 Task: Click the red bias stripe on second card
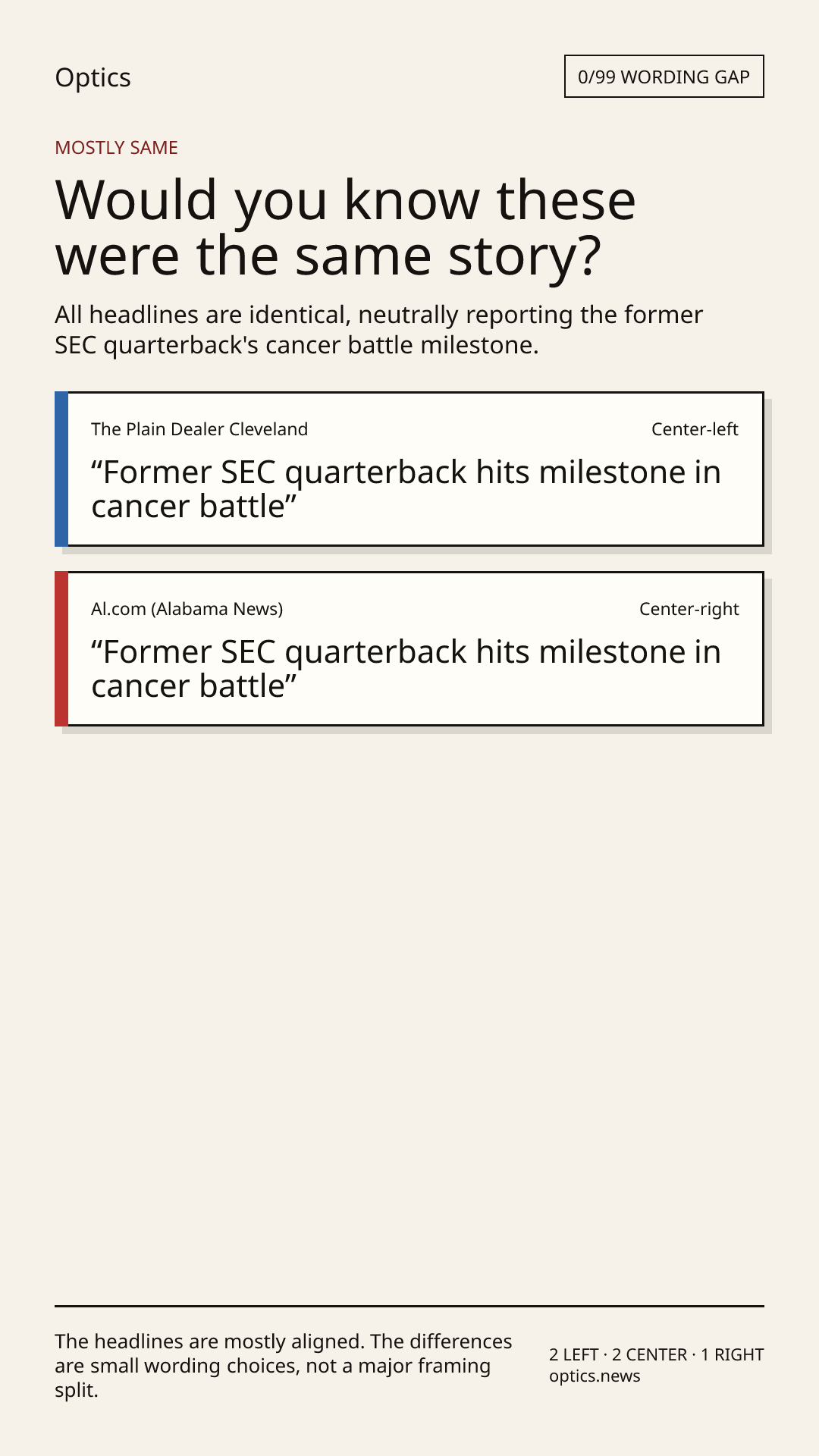pos(61,648)
